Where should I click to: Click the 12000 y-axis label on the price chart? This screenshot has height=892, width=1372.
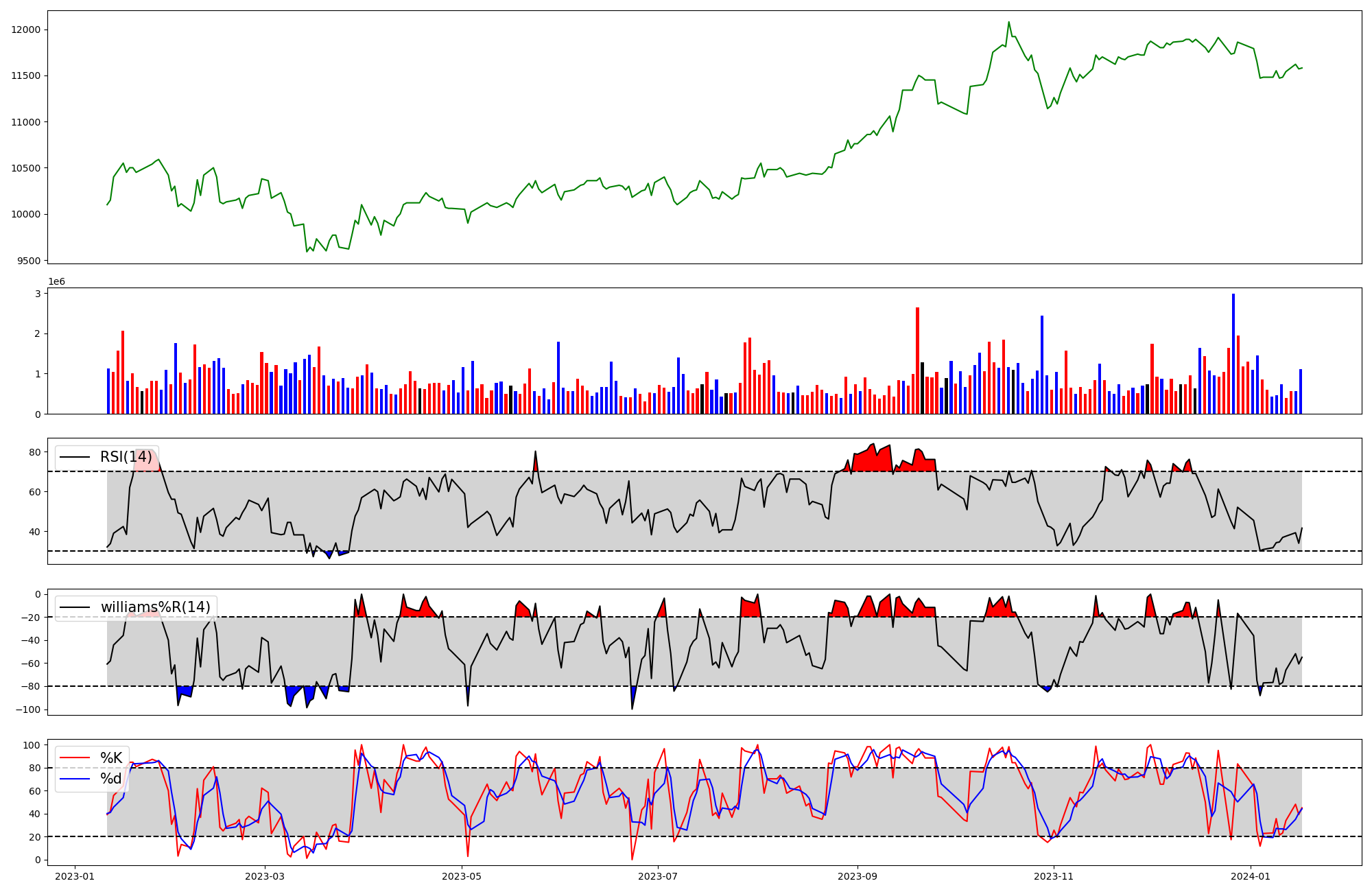coord(26,30)
